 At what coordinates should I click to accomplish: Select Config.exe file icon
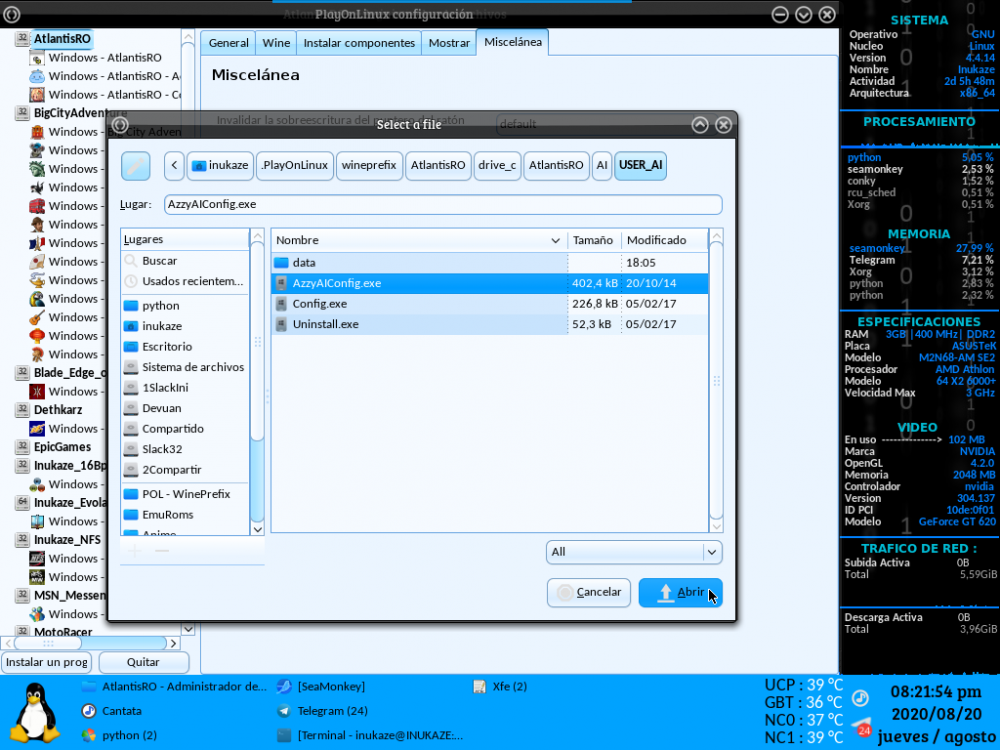click(281, 304)
